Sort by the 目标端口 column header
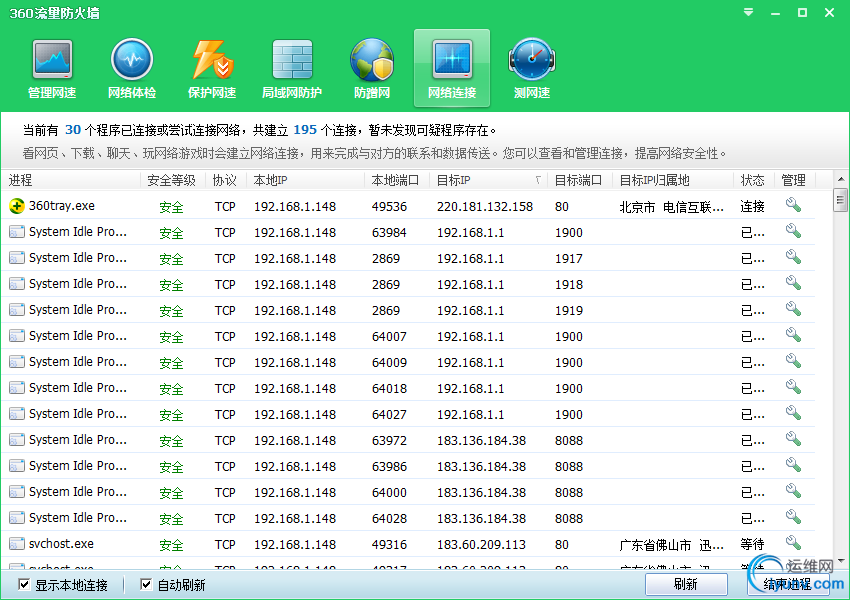This screenshot has width=850, height=600. click(x=579, y=180)
